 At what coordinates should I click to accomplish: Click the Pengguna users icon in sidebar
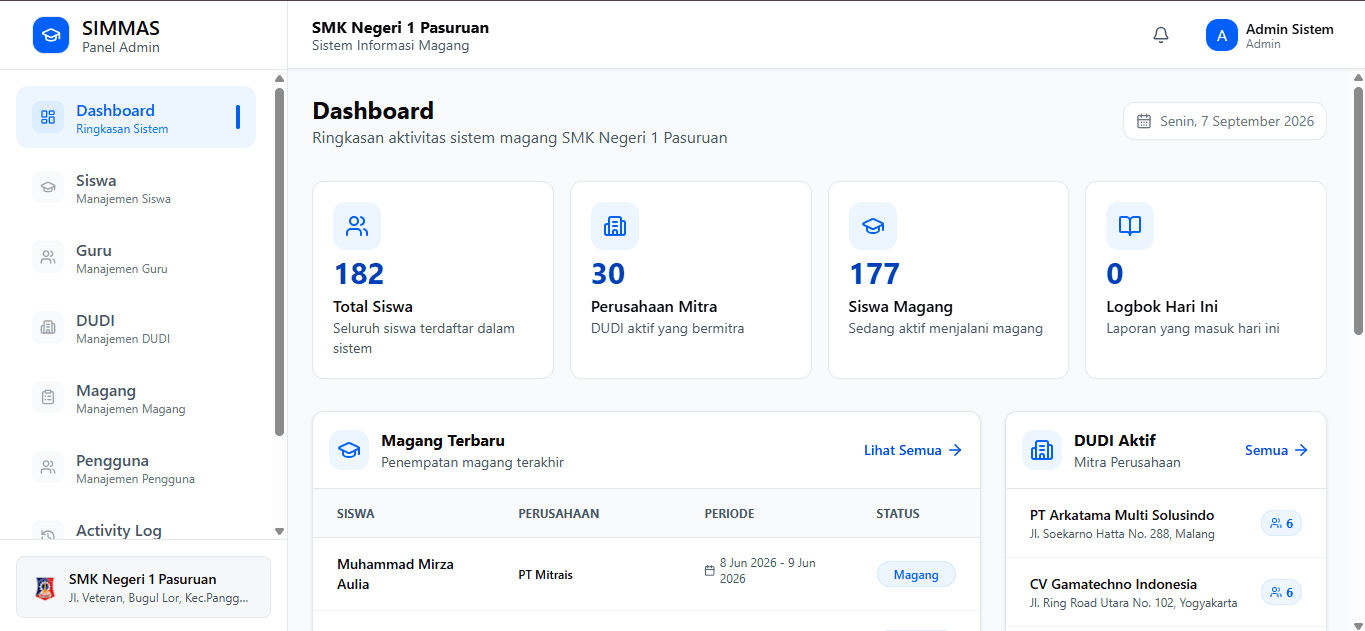pos(48,467)
